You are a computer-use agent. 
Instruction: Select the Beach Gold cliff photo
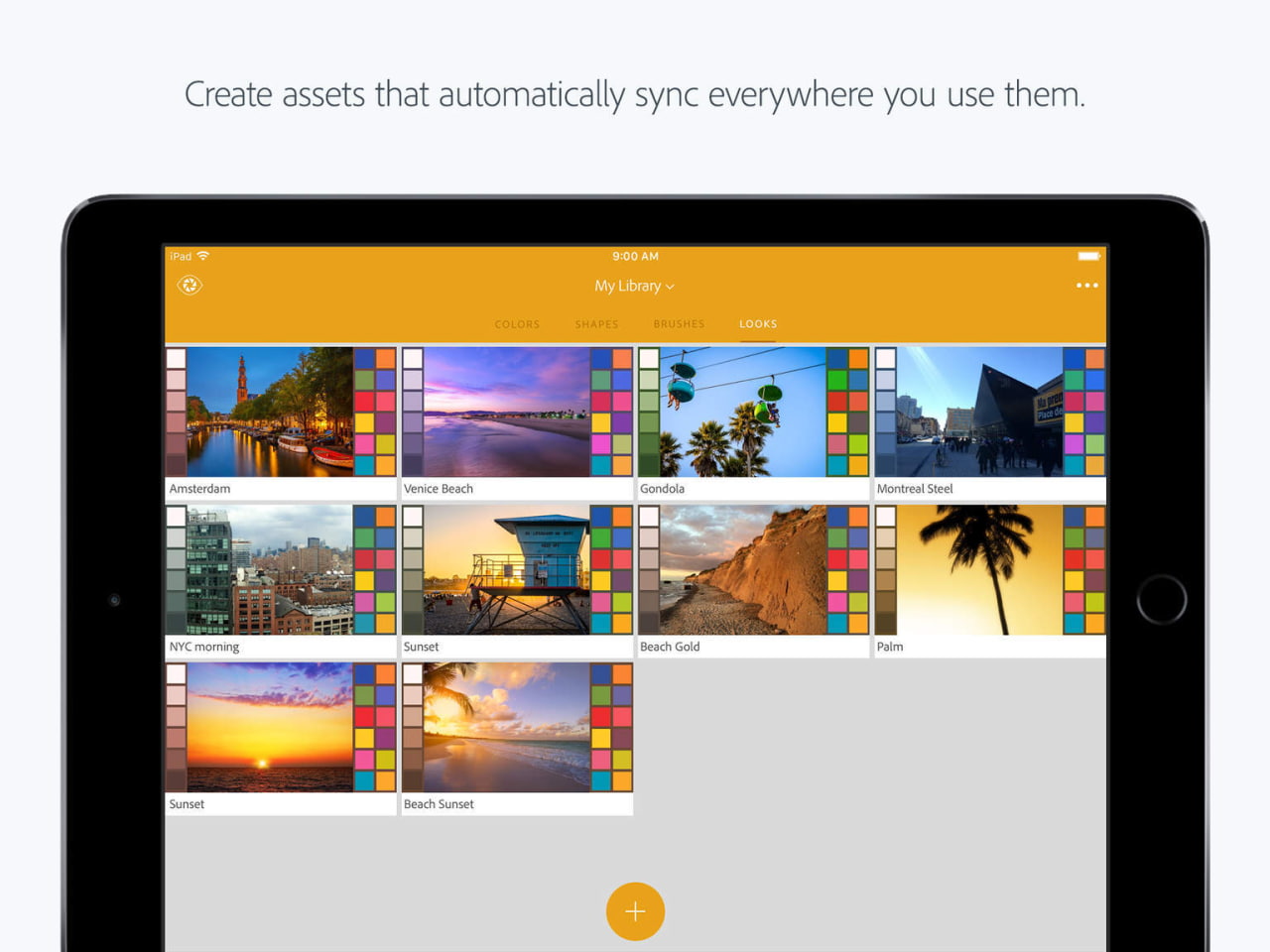(742, 570)
